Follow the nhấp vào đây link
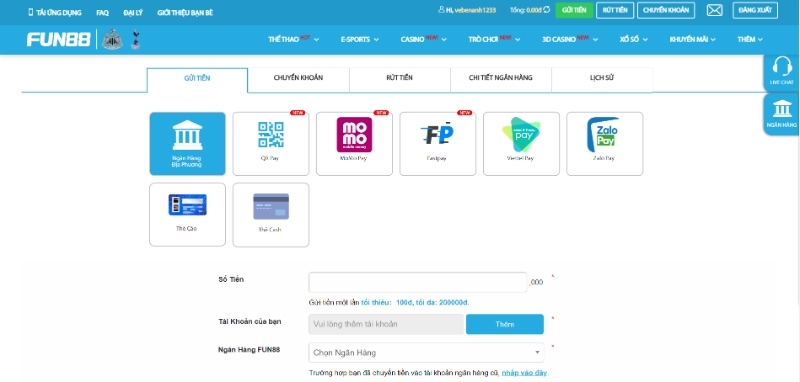The width and height of the screenshot is (800, 382). (524, 373)
